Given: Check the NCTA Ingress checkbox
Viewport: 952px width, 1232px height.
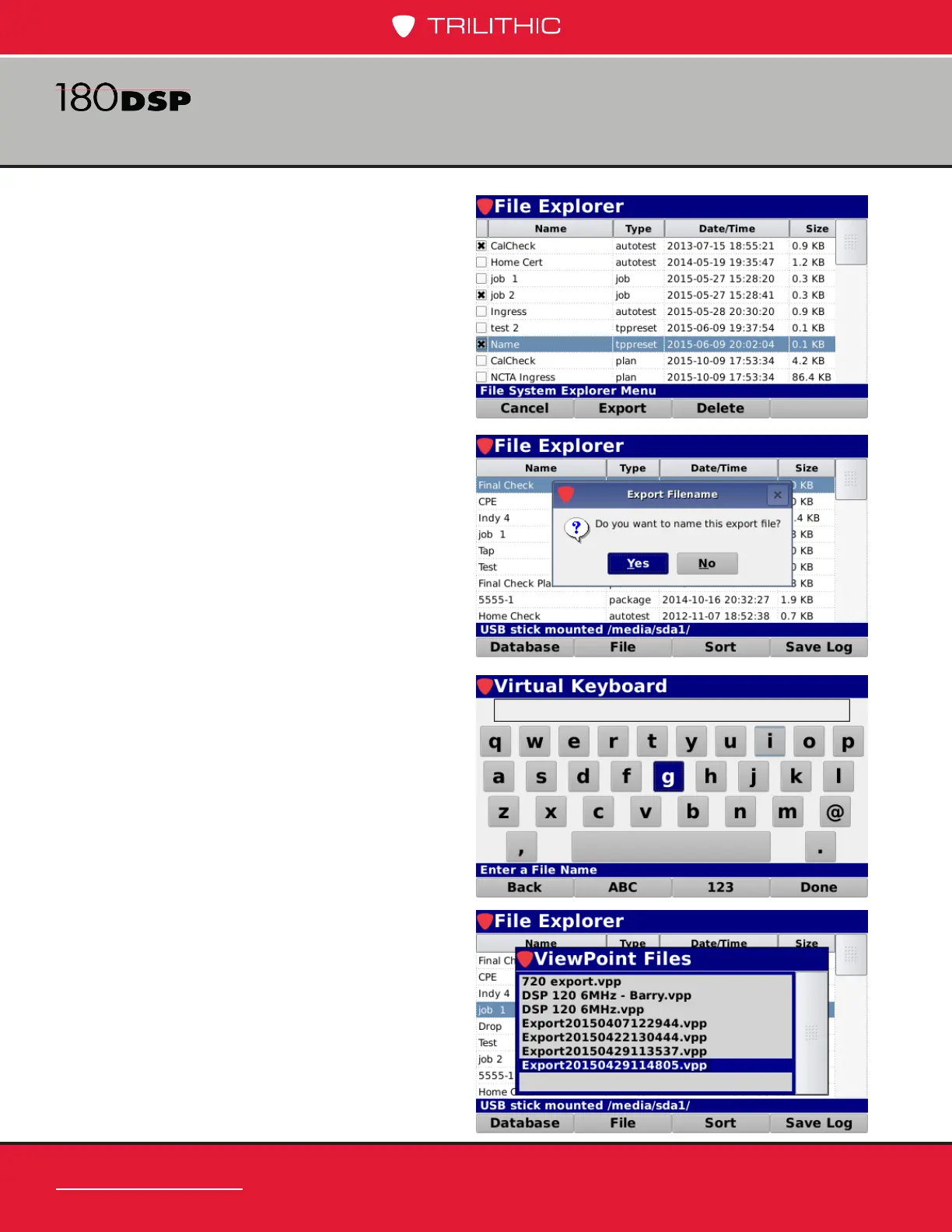Looking at the screenshot, I should coord(481,376).
